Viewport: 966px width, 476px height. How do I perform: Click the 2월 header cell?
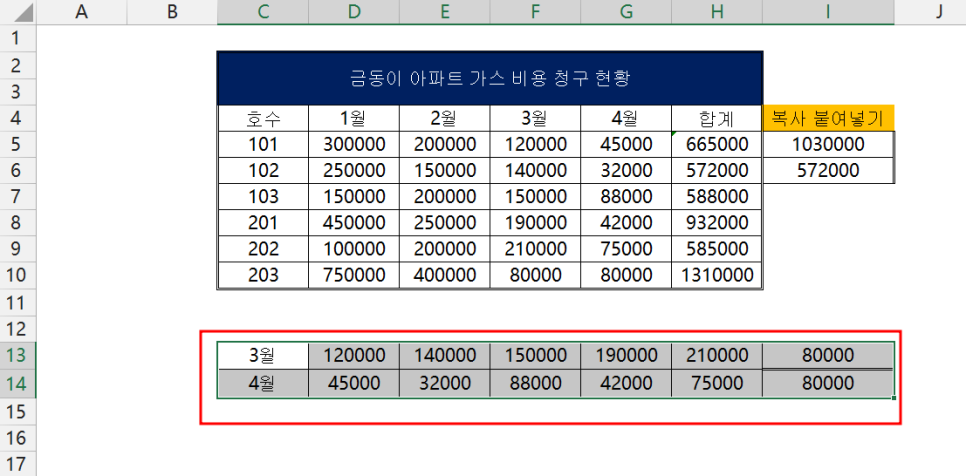point(445,118)
